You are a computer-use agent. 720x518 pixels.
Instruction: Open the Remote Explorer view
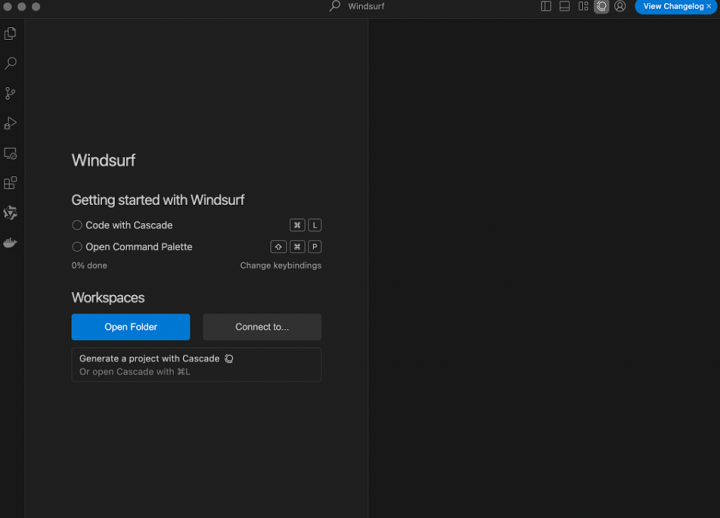pos(10,154)
